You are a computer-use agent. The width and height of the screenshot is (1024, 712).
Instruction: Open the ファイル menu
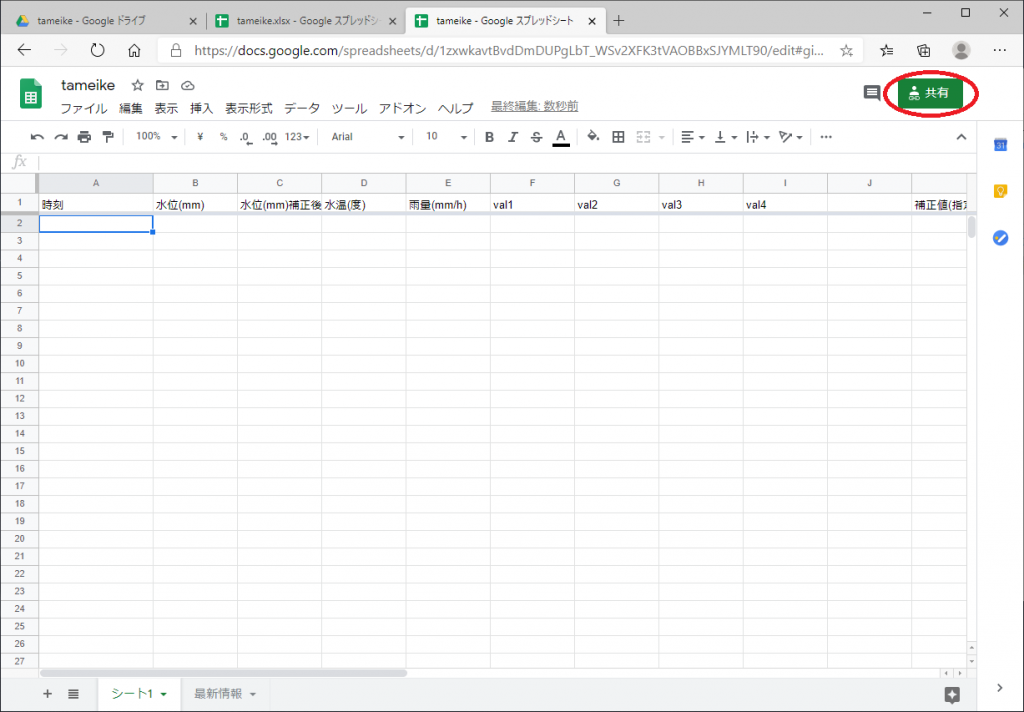point(84,108)
